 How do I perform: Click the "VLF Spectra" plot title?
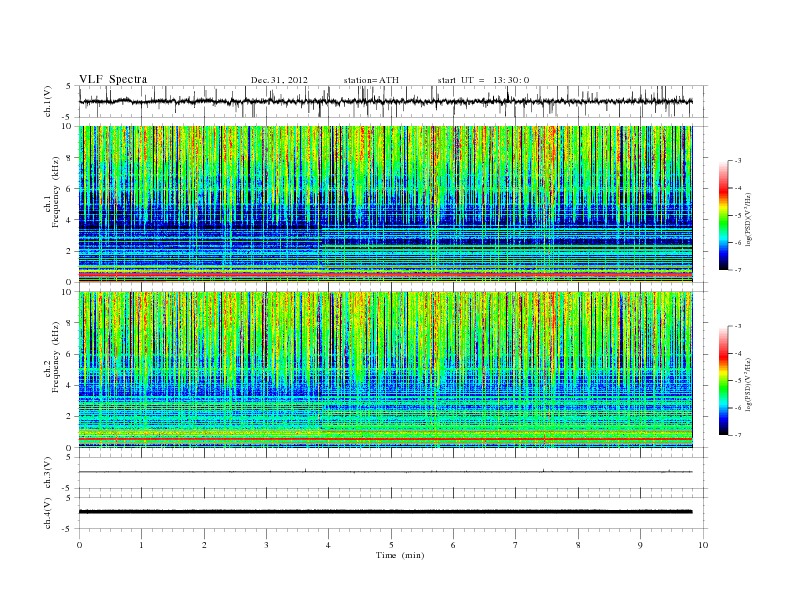(113, 79)
